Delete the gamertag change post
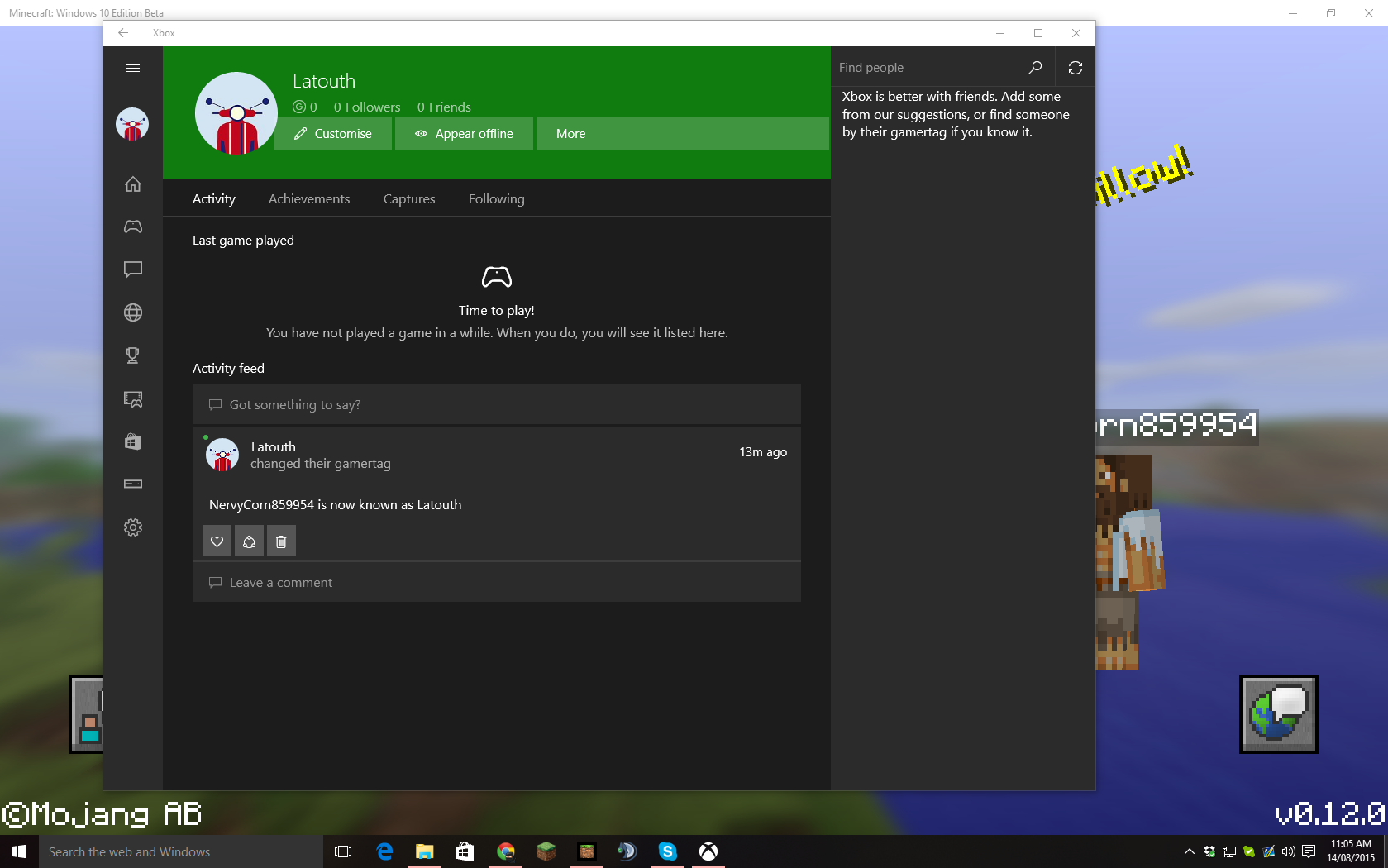Viewport: 1388px width, 868px height. 281,541
